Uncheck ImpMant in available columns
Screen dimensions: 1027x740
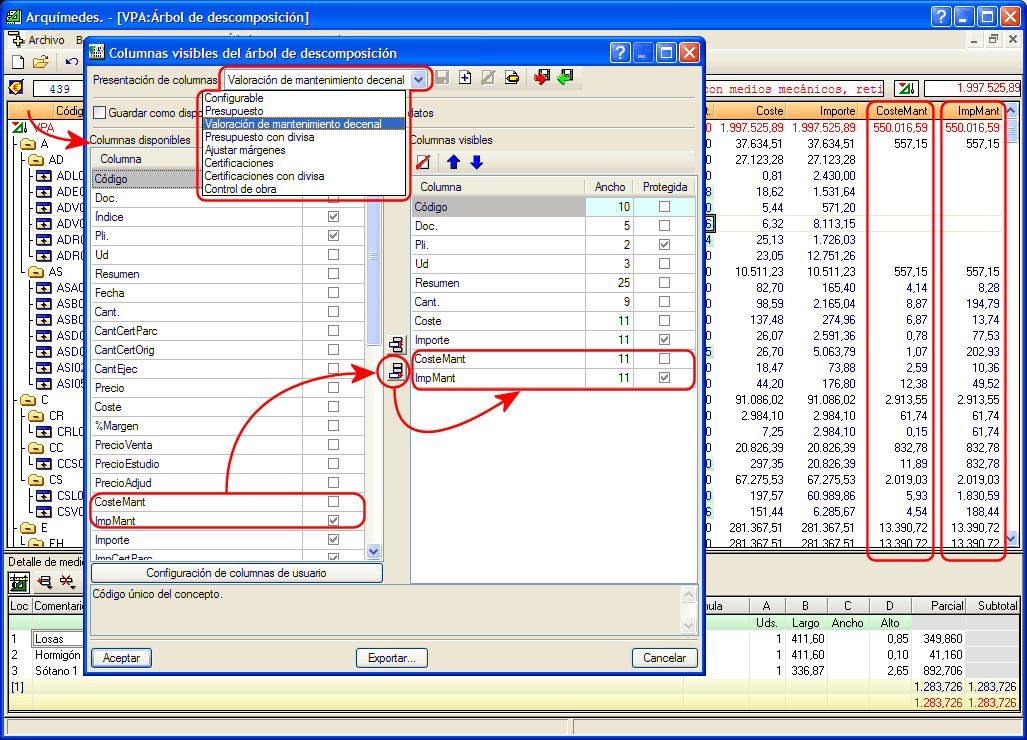pyautogui.click(x=333, y=521)
